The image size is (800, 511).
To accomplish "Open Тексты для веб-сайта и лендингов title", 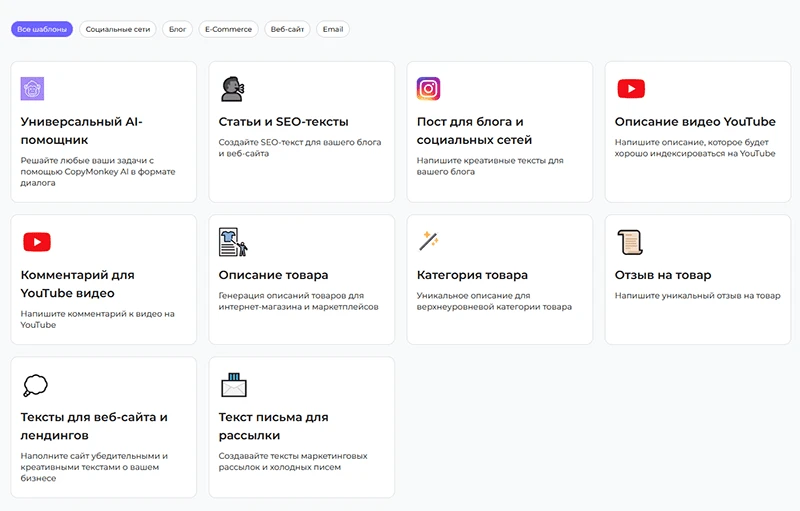I will (94, 426).
